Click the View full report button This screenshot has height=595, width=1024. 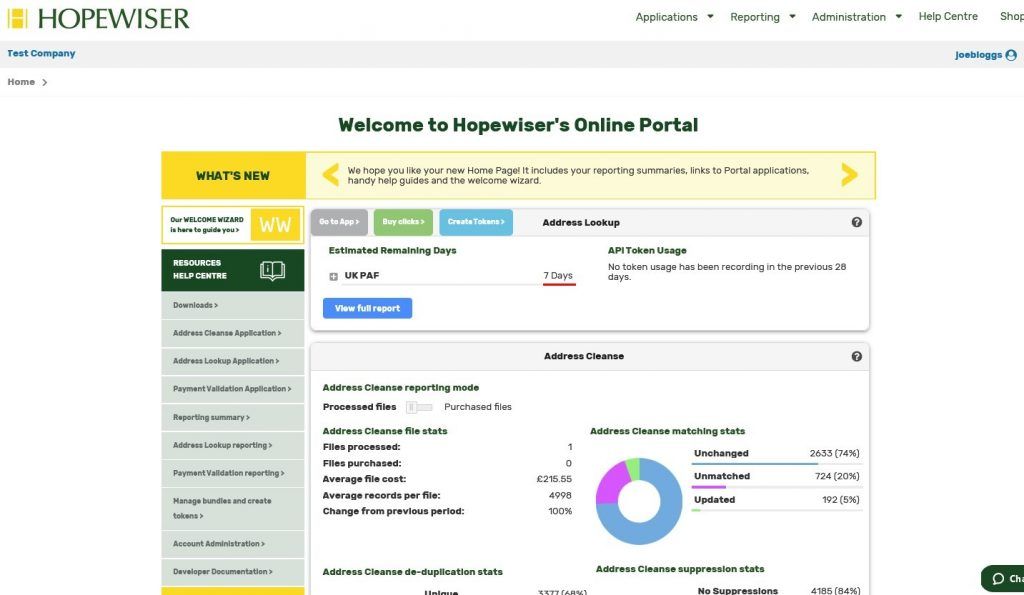pyautogui.click(x=367, y=308)
